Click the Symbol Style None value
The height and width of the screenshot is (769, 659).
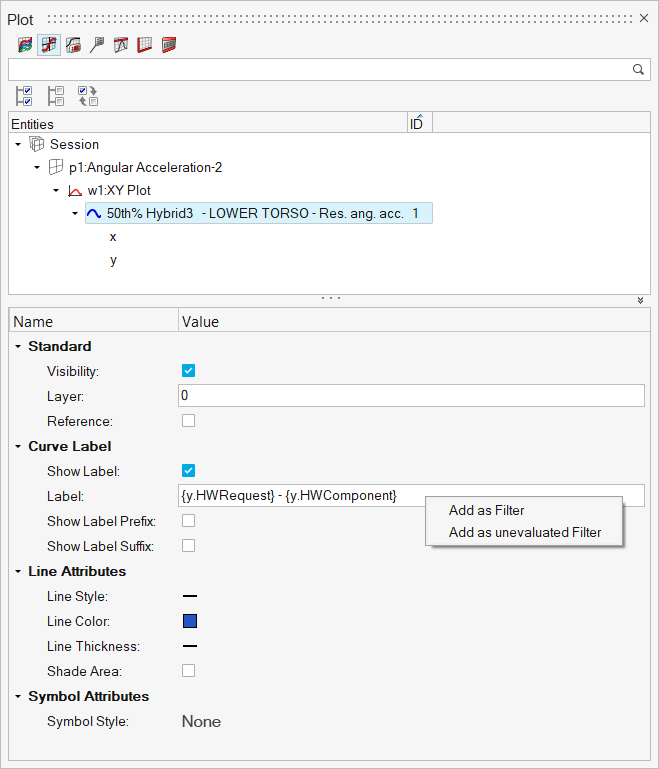[201, 721]
